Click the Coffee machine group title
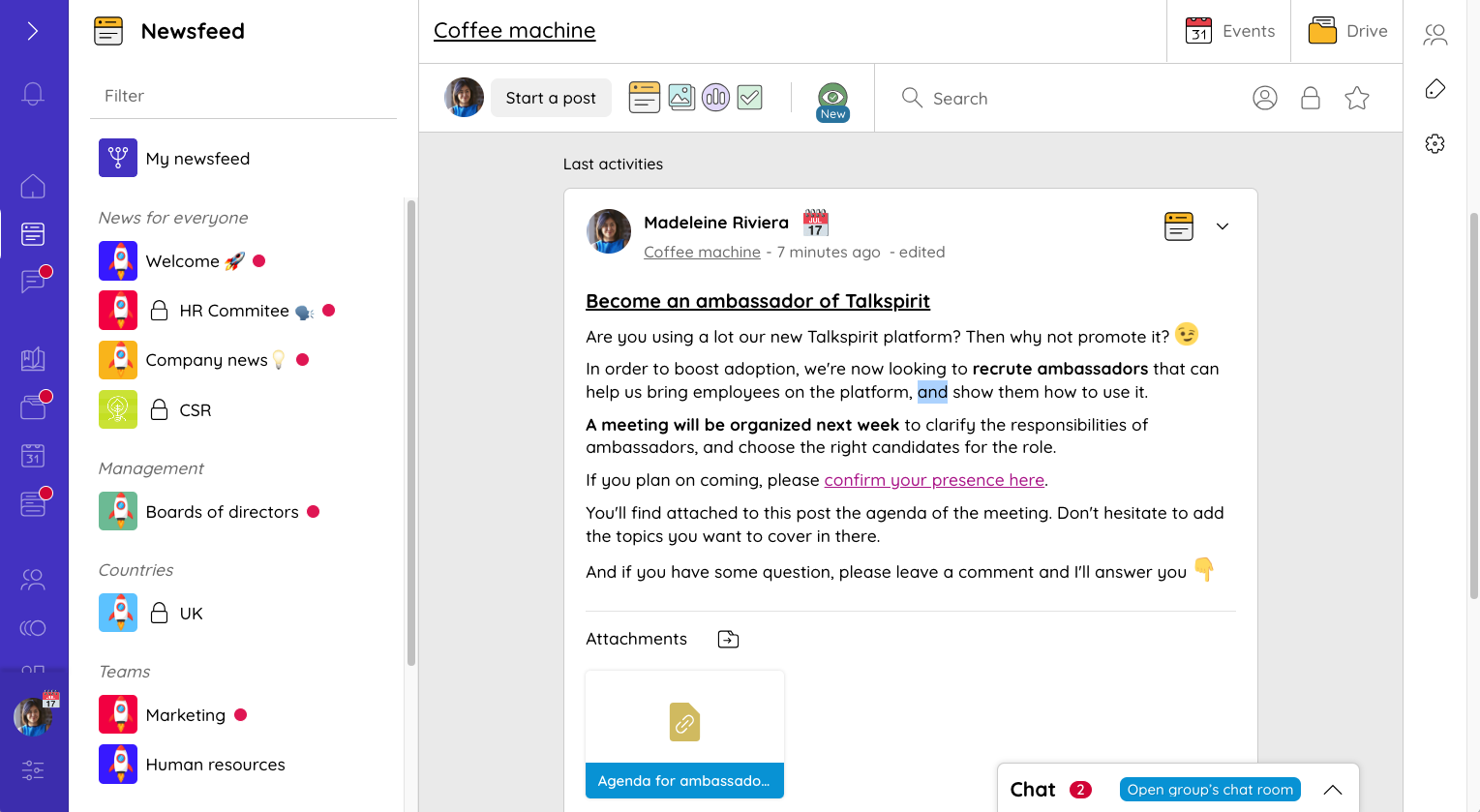The width and height of the screenshot is (1480, 812). (514, 30)
